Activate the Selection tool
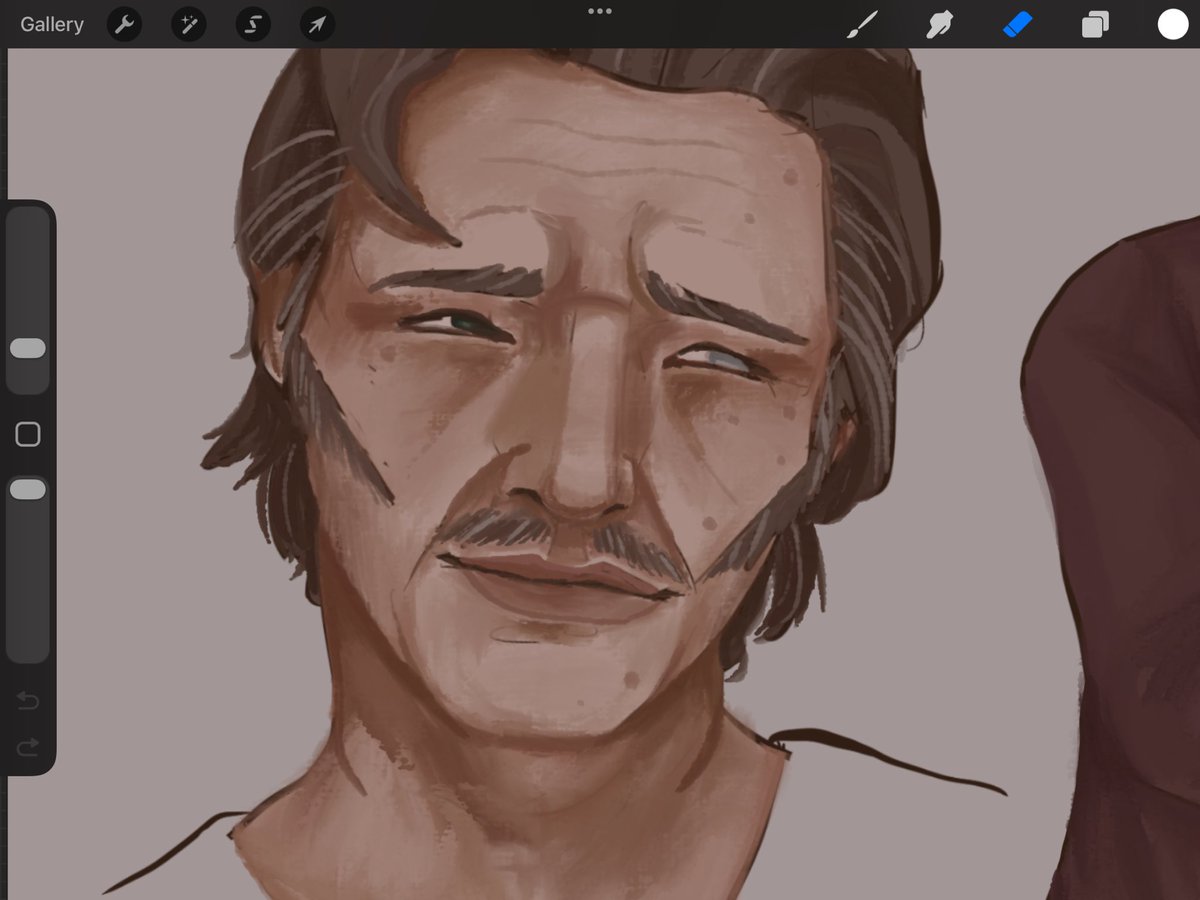1200x900 pixels. click(x=253, y=25)
